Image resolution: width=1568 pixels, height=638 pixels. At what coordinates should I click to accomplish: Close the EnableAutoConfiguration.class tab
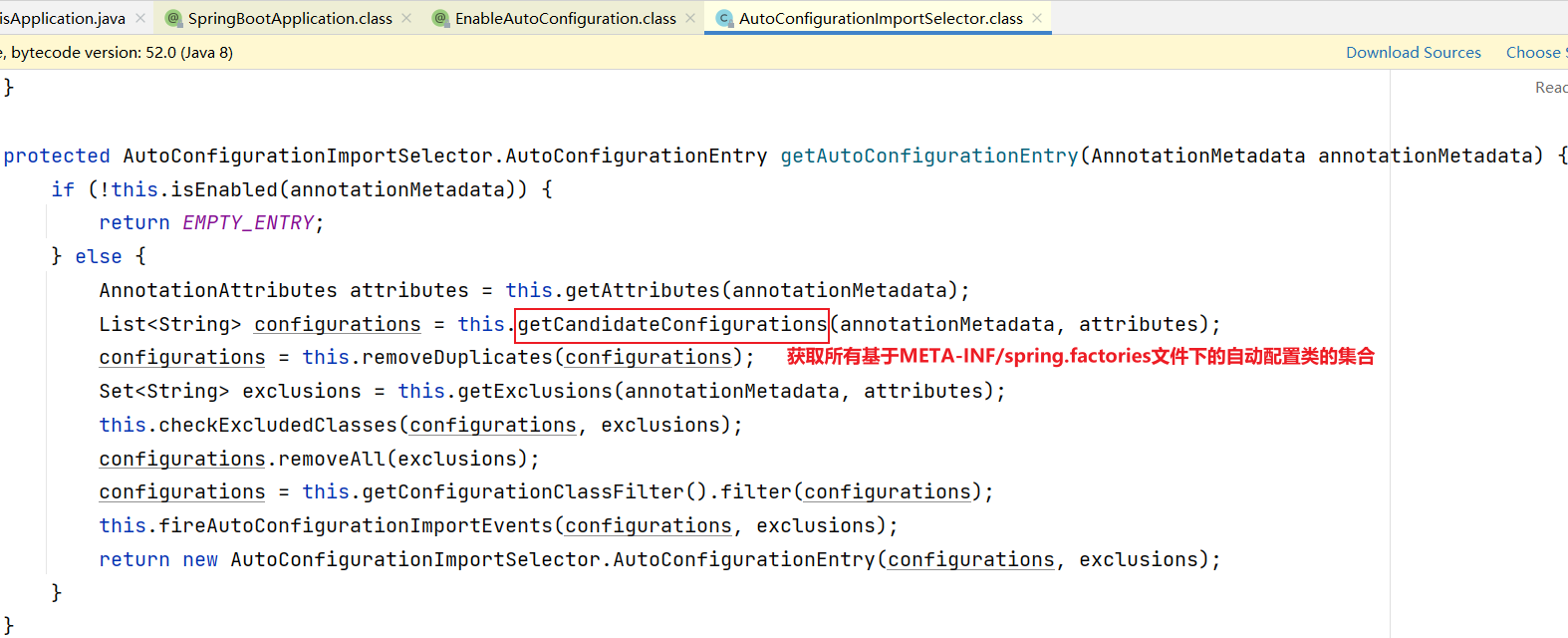690,18
